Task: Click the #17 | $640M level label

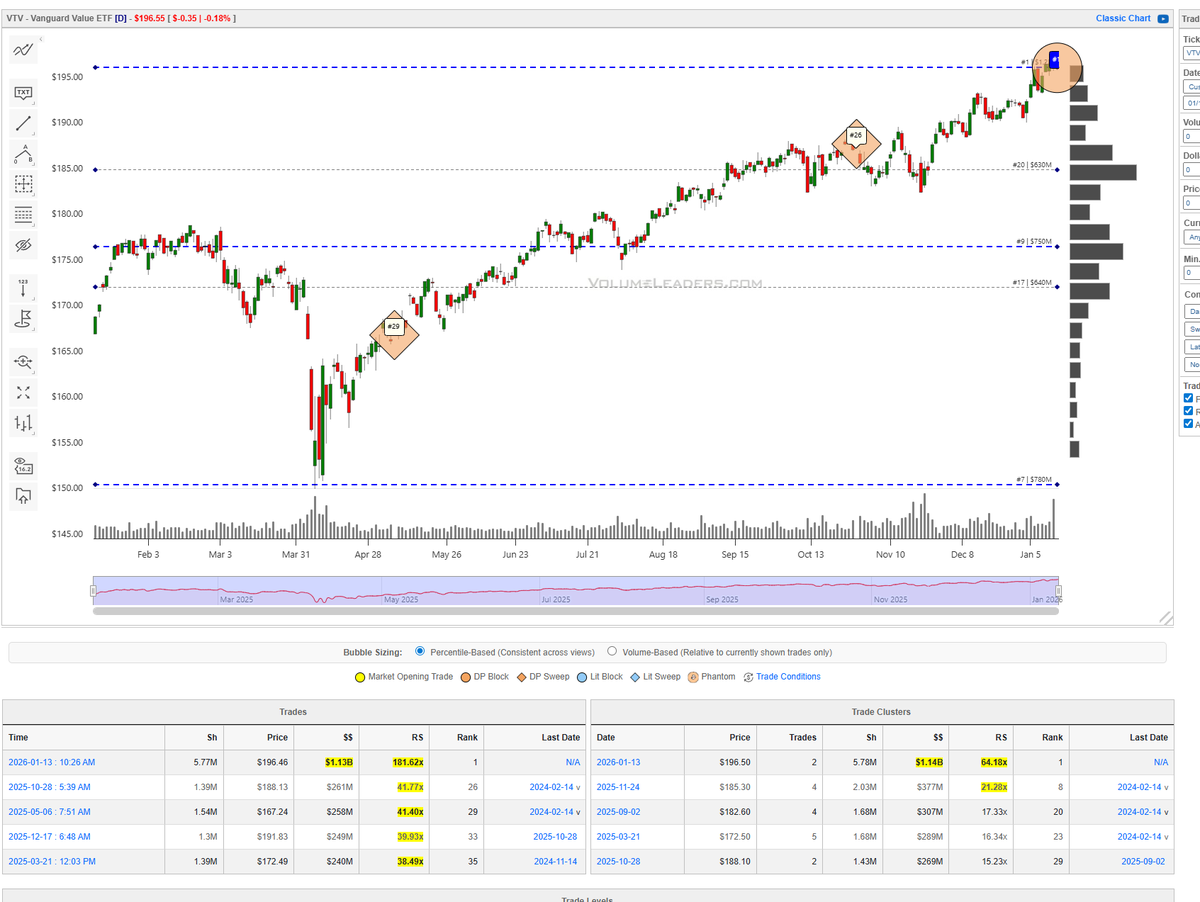Action: pyautogui.click(x=1032, y=283)
